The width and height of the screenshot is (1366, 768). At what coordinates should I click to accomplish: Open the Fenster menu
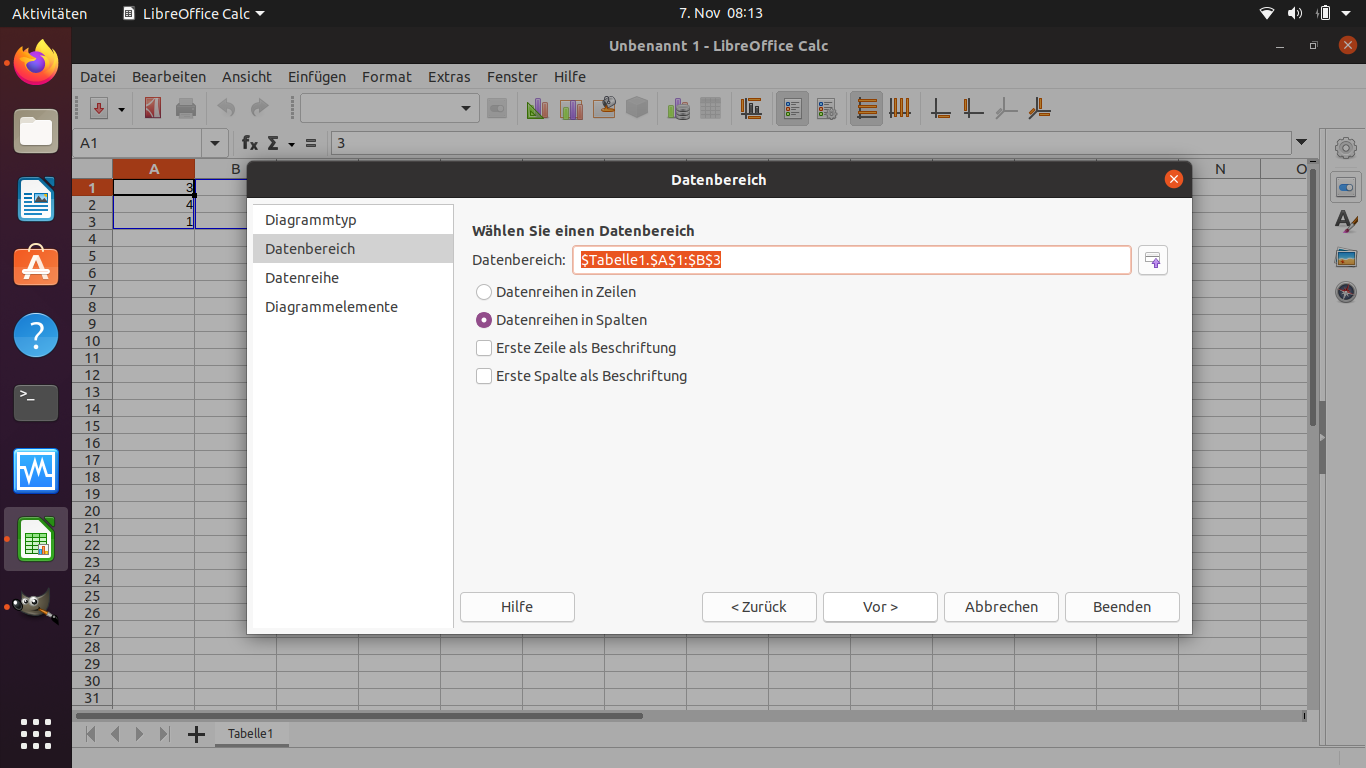tap(512, 77)
